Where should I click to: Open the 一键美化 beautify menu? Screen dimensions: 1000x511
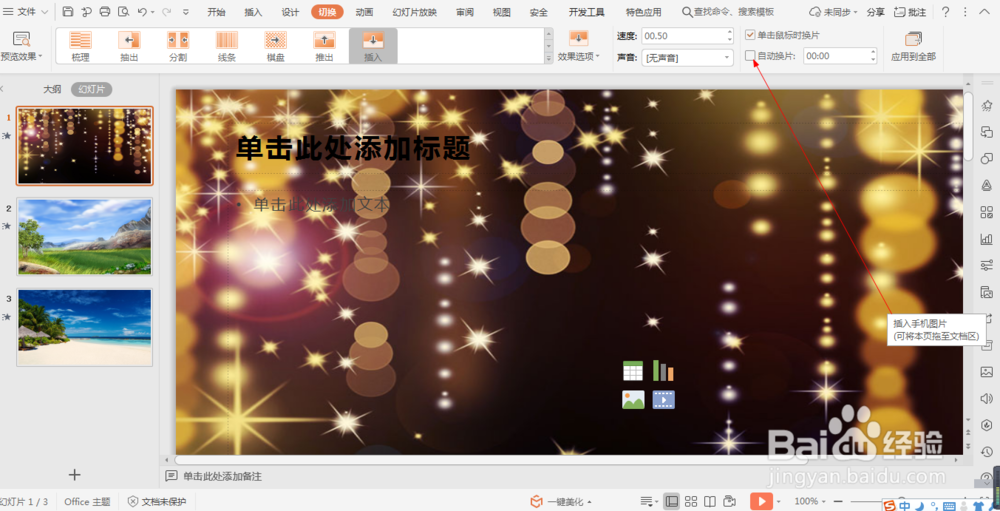pyautogui.click(x=561, y=501)
